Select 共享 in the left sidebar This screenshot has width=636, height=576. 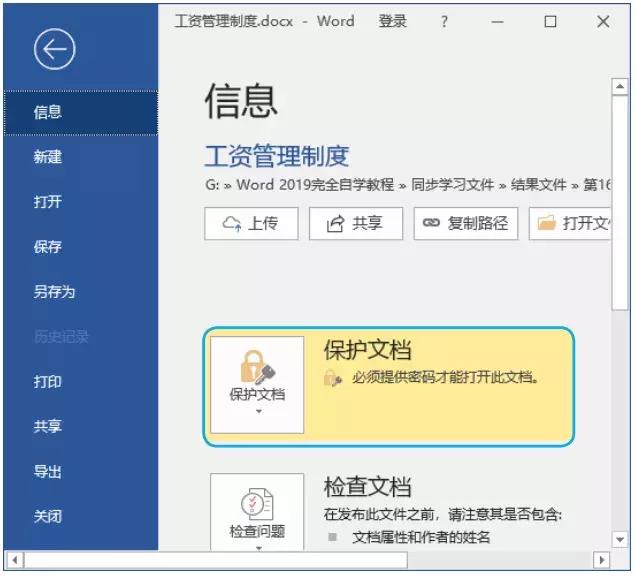[48, 426]
